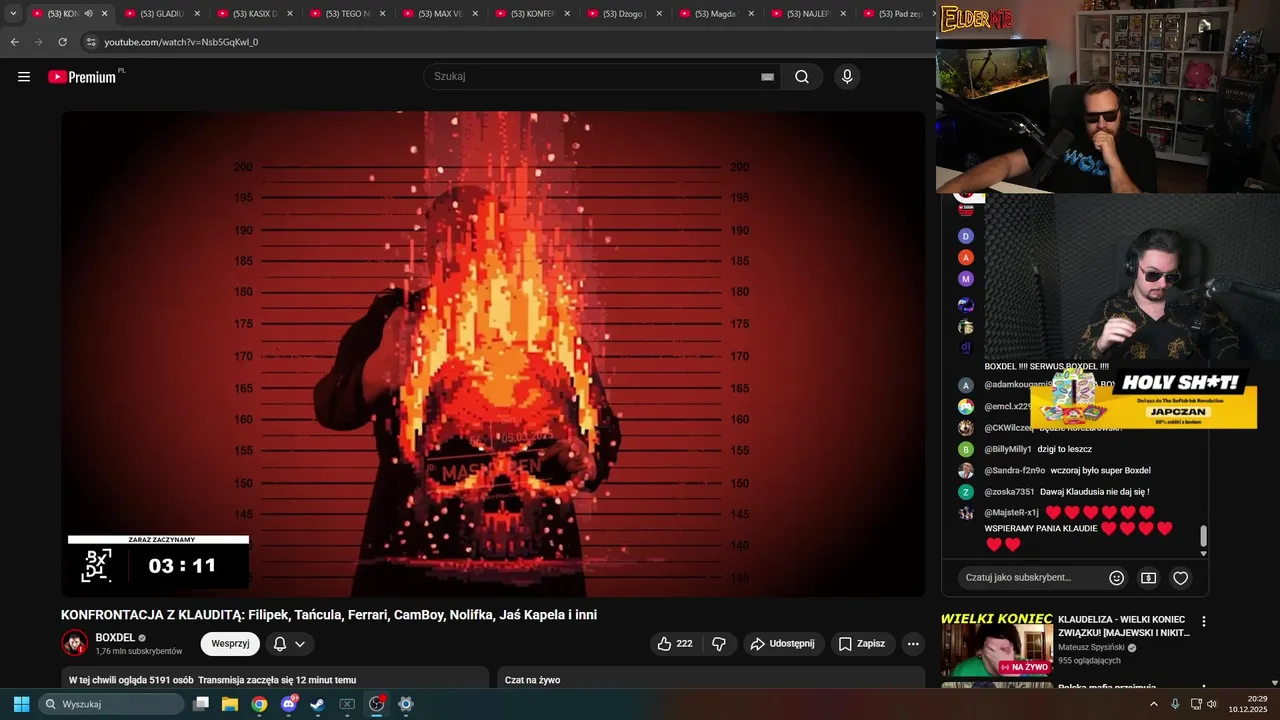1280x720 pixels.
Task: Like the video with thumbs up
Action: (675, 644)
